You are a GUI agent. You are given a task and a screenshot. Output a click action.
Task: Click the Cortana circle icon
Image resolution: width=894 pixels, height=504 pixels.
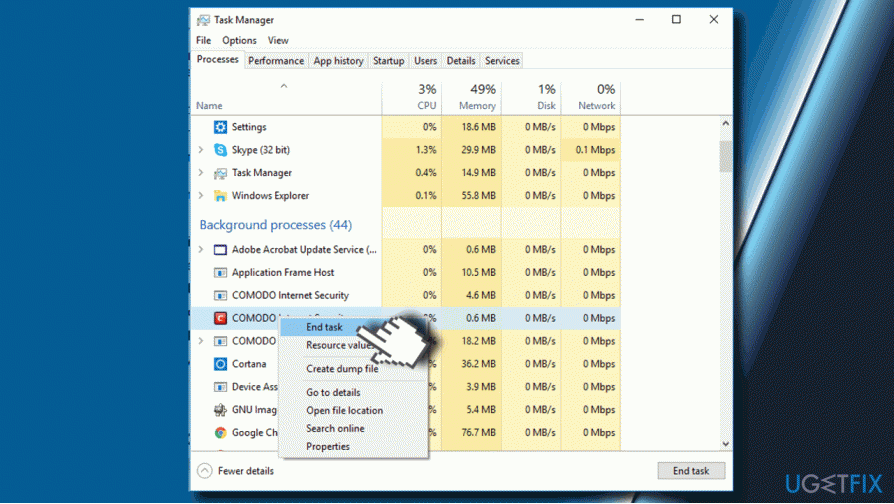(x=220, y=364)
